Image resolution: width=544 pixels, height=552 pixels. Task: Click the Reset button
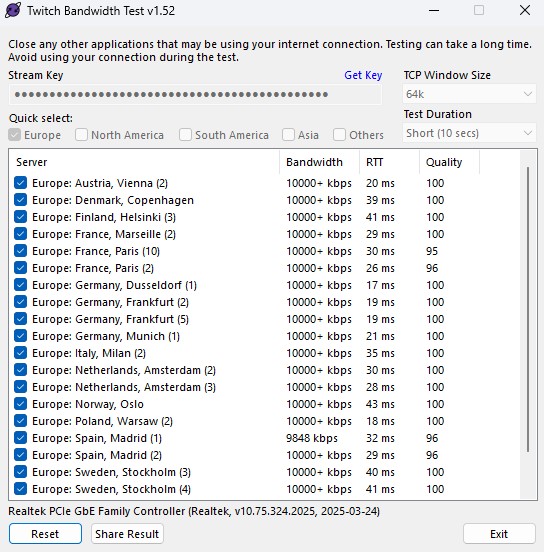coord(45,534)
